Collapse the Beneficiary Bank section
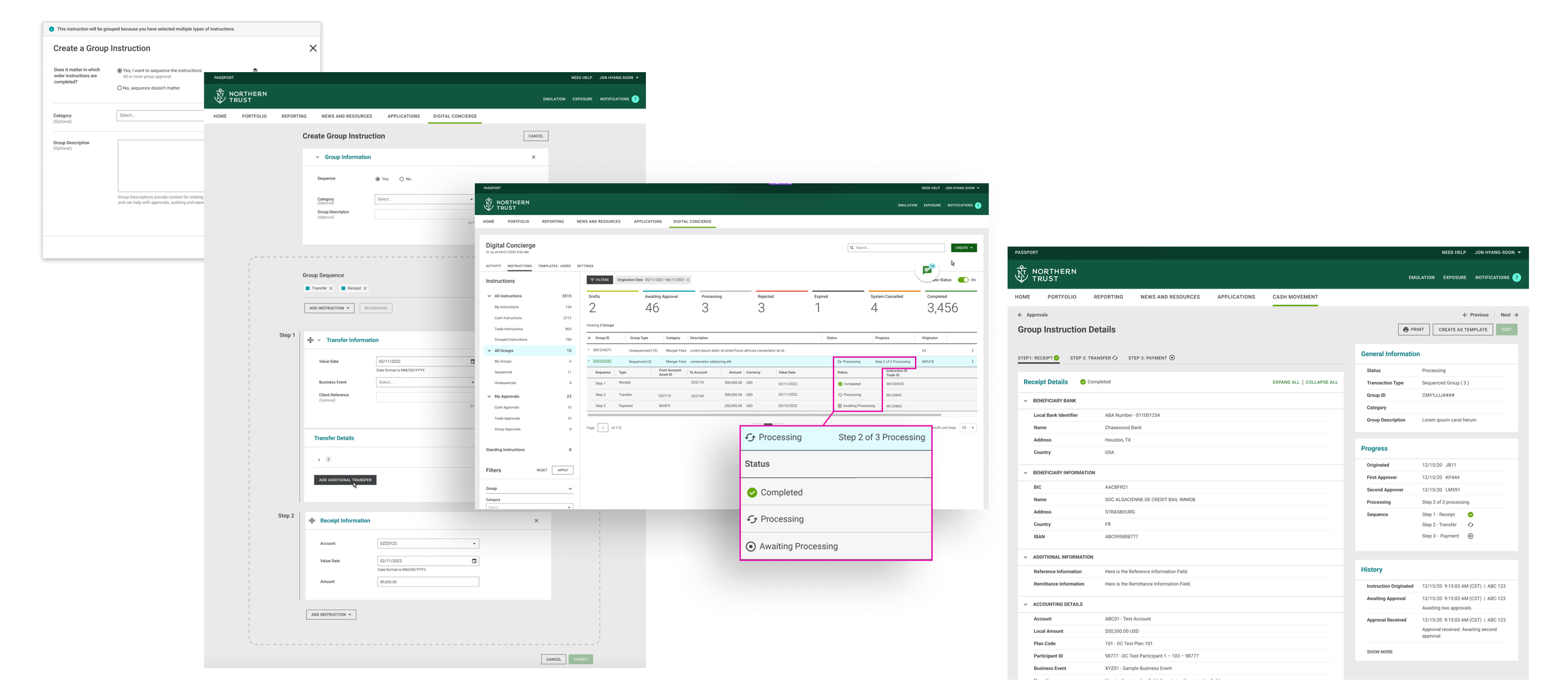 [1025, 401]
